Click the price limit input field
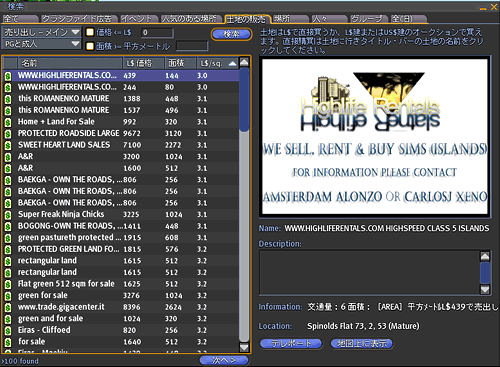The image size is (500, 367). [x=157, y=33]
